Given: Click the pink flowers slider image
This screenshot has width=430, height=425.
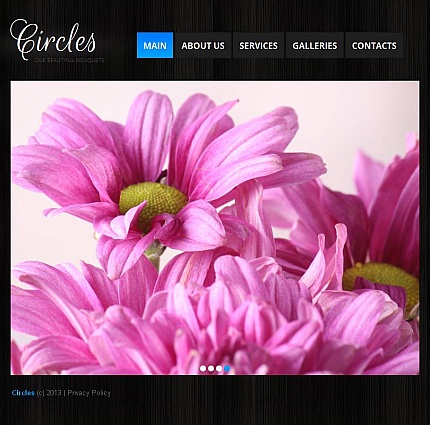Looking at the screenshot, I should (x=215, y=228).
